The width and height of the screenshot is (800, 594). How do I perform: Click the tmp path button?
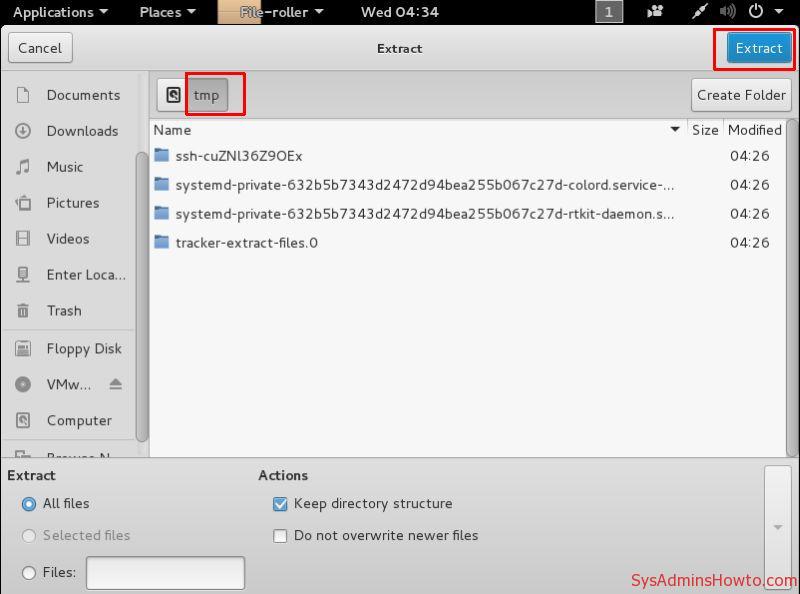click(207, 95)
